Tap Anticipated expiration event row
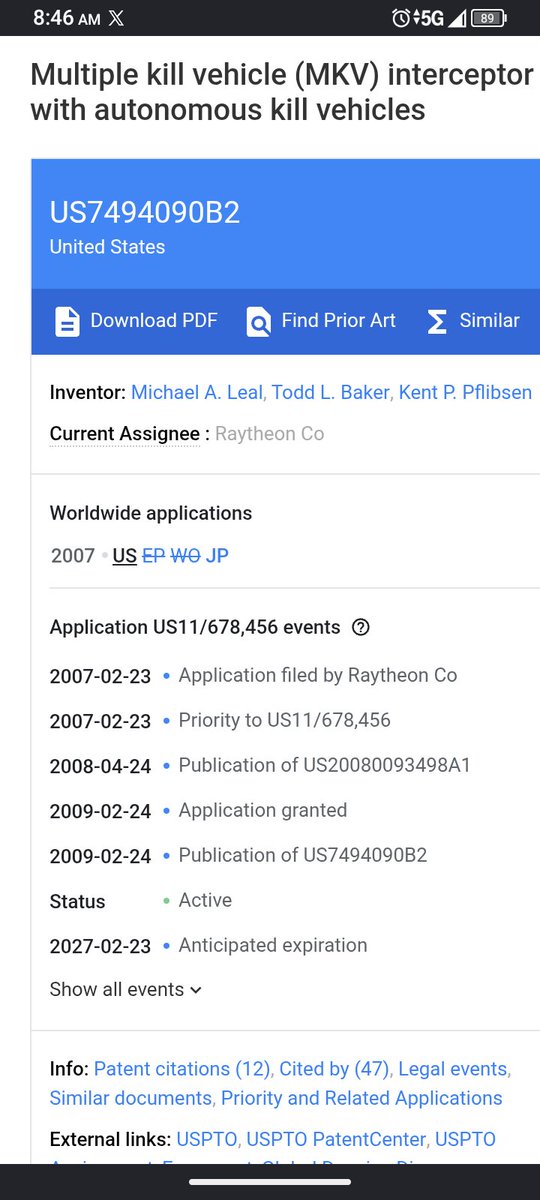Image resolution: width=540 pixels, height=1200 pixels. click(x=273, y=946)
